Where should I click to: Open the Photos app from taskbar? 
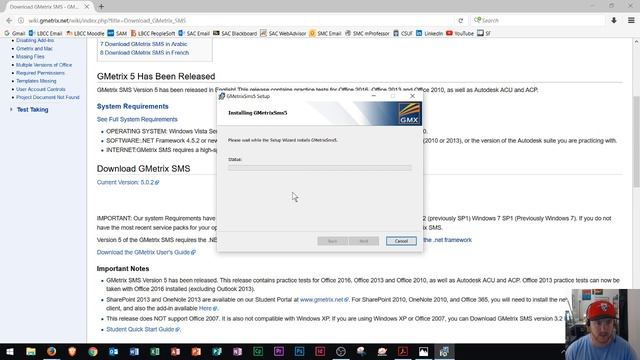424,351
